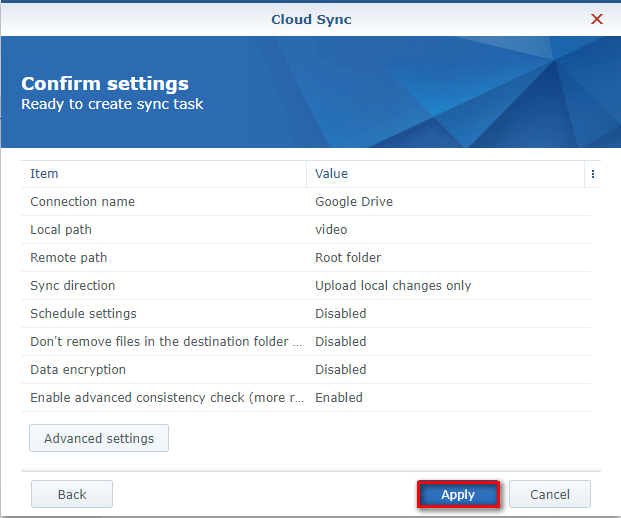Screen dimensions: 621x518
Task: Click the 'Remote path' item label
Action: (68, 258)
